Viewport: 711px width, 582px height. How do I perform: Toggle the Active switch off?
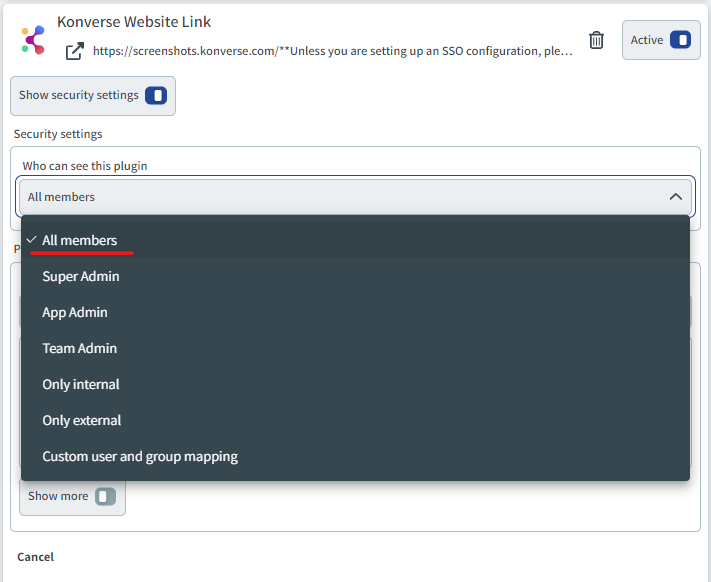coord(680,40)
